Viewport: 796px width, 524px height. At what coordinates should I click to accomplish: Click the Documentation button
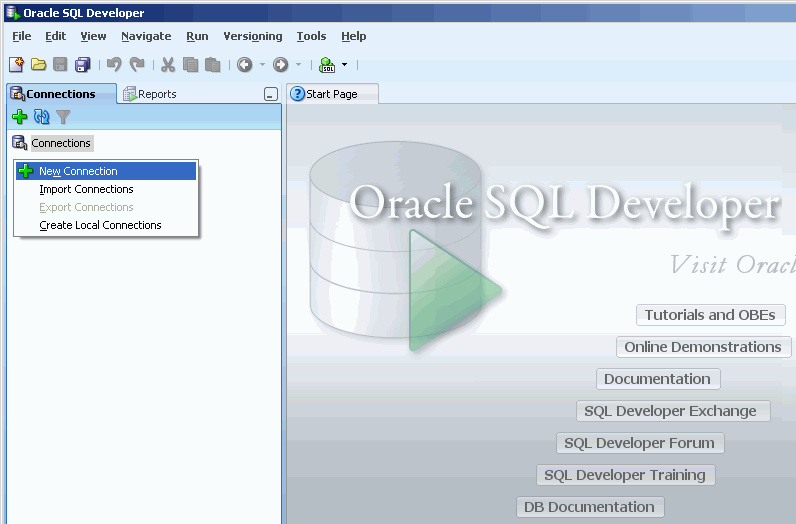pyautogui.click(x=657, y=379)
